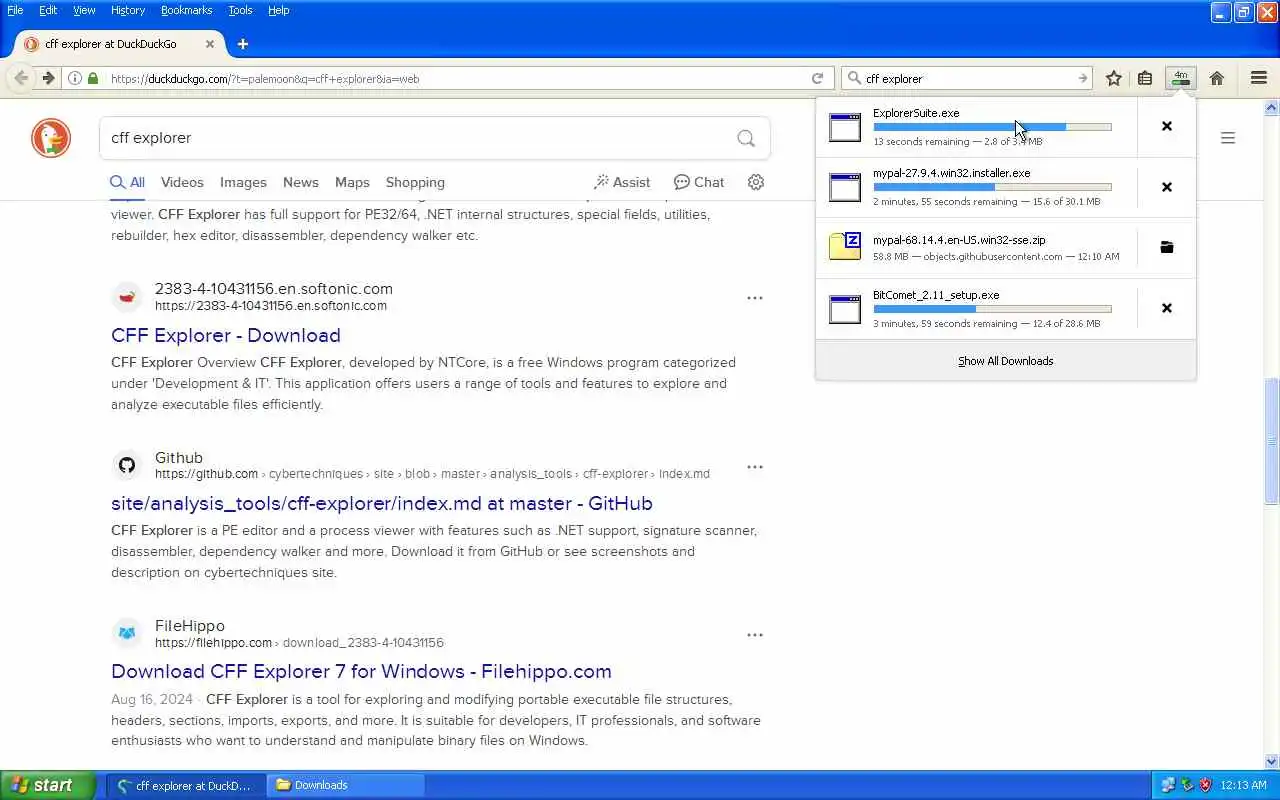Screen dimensions: 1280x800
Task: Open containing folder for mypal-68.14.4 zip
Action: click(x=1166, y=247)
